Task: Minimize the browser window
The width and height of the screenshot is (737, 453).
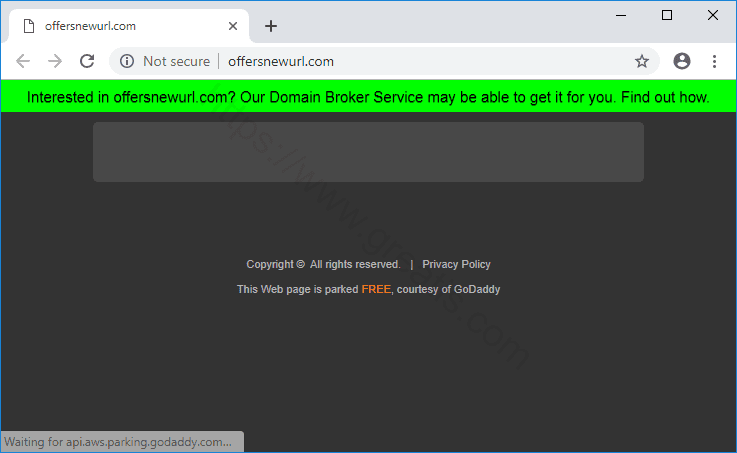Action: [621, 15]
